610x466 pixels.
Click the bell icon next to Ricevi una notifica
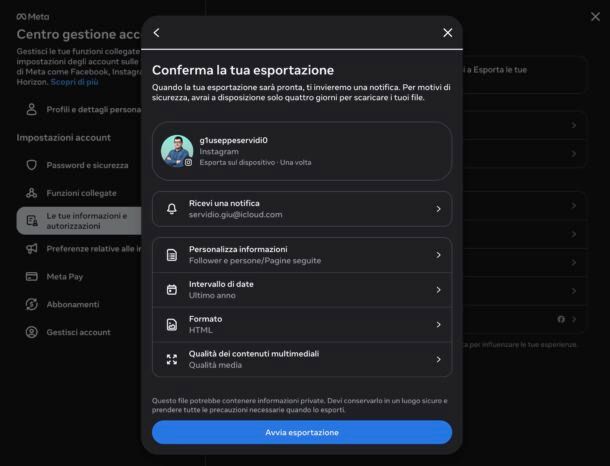click(172, 209)
